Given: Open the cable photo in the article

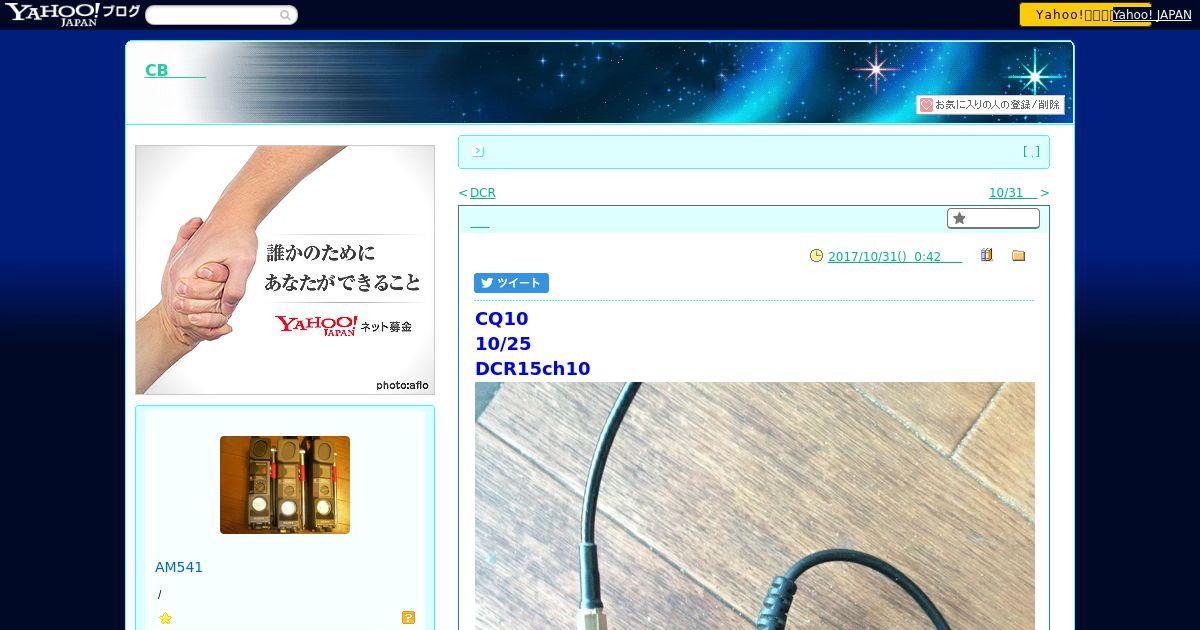Looking at the screenshot, I should [755, 506].
